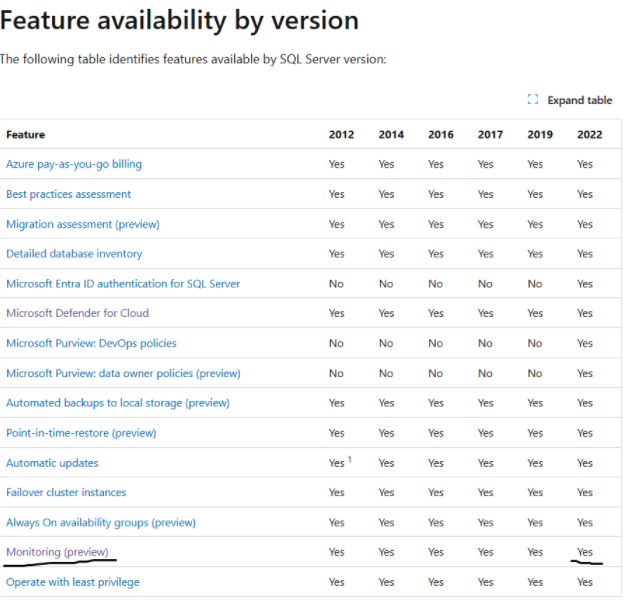The width and height of the screenshot is (634, 604).
Task: Click 2017 cell for Microsoft Defender for Cloud
Action: (485, 313)
